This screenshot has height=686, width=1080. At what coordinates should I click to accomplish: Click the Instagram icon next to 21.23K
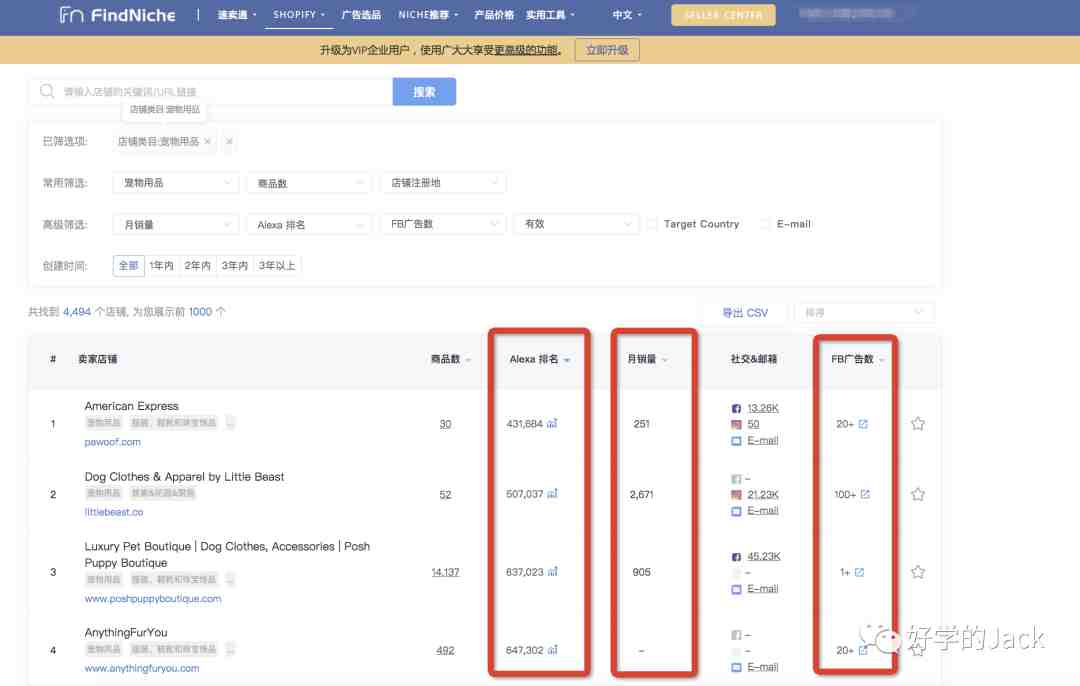(736, 495)
